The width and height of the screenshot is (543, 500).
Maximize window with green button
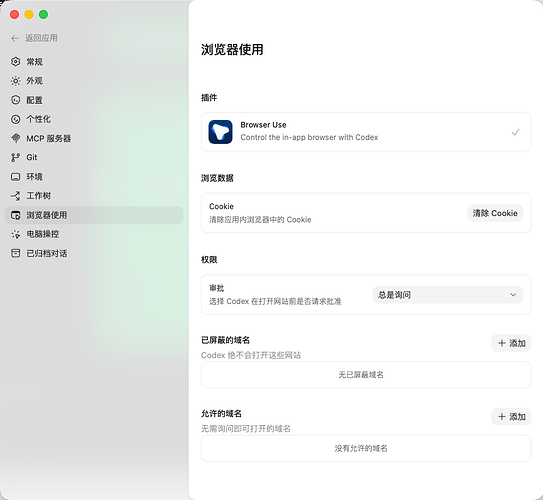(44, 15)
